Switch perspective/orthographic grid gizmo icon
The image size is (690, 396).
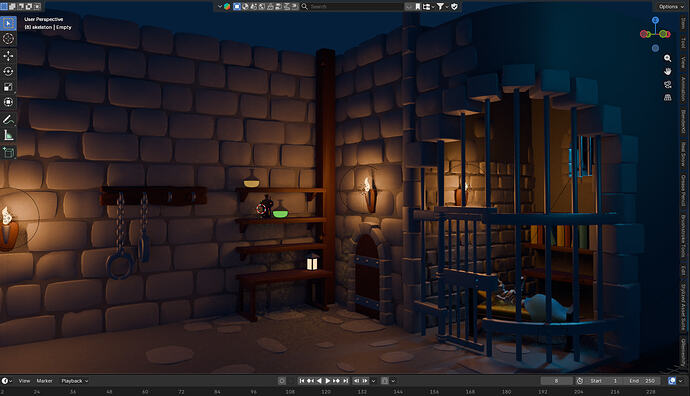[668, 97]
